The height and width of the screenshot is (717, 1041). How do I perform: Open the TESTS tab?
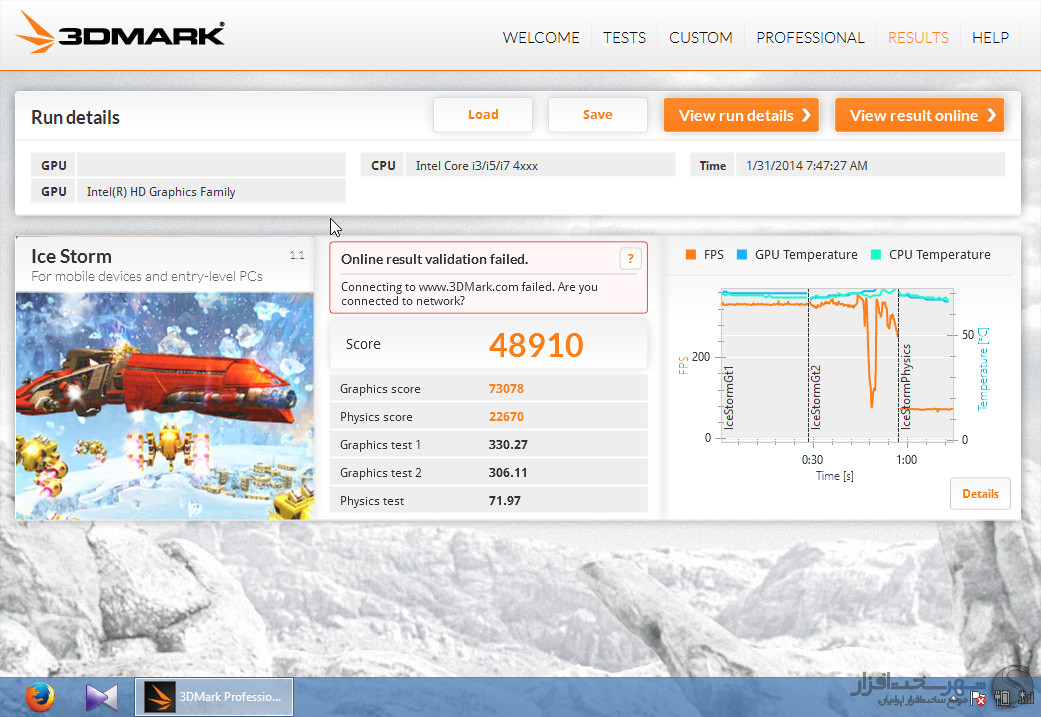[x=624, y=37]
